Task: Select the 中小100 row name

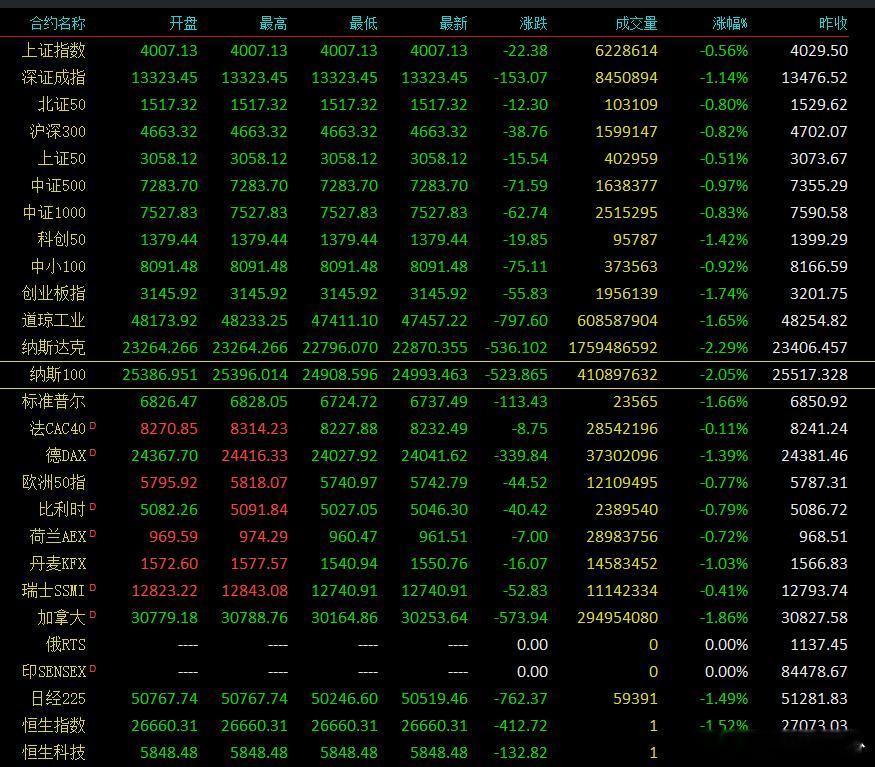Action: point(58,266)
